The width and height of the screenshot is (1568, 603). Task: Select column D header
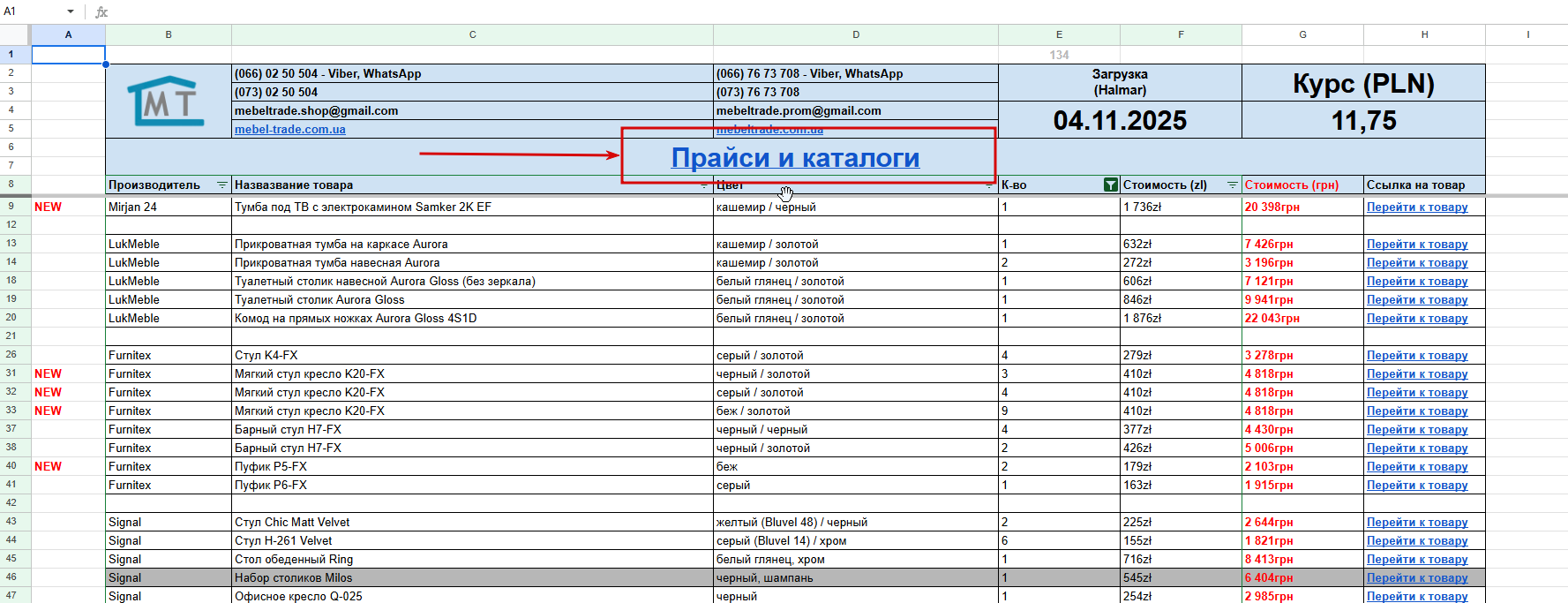(x=856, y=34)
